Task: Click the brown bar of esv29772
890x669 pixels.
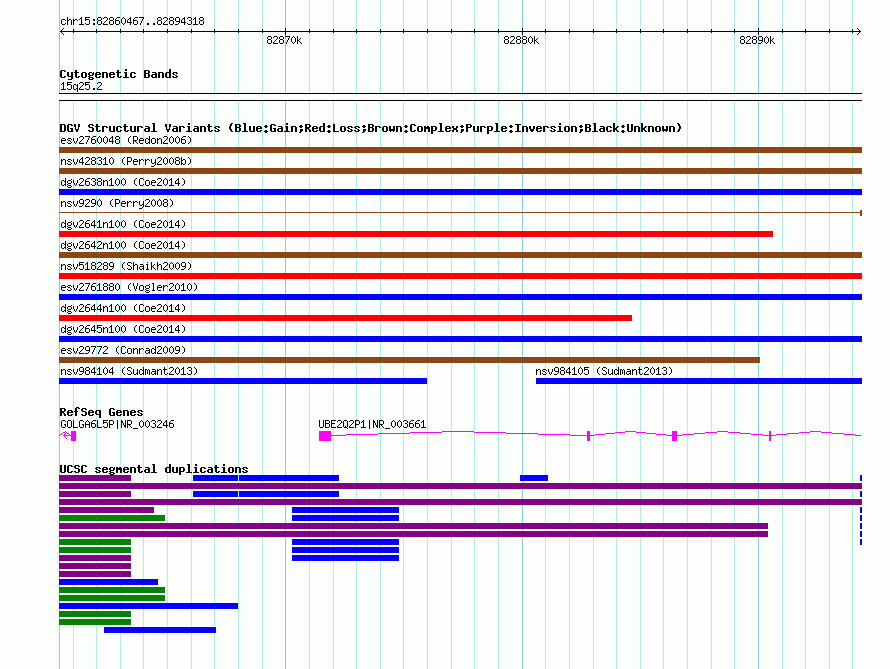Action: pyautogui.click(x=409, y=360)
